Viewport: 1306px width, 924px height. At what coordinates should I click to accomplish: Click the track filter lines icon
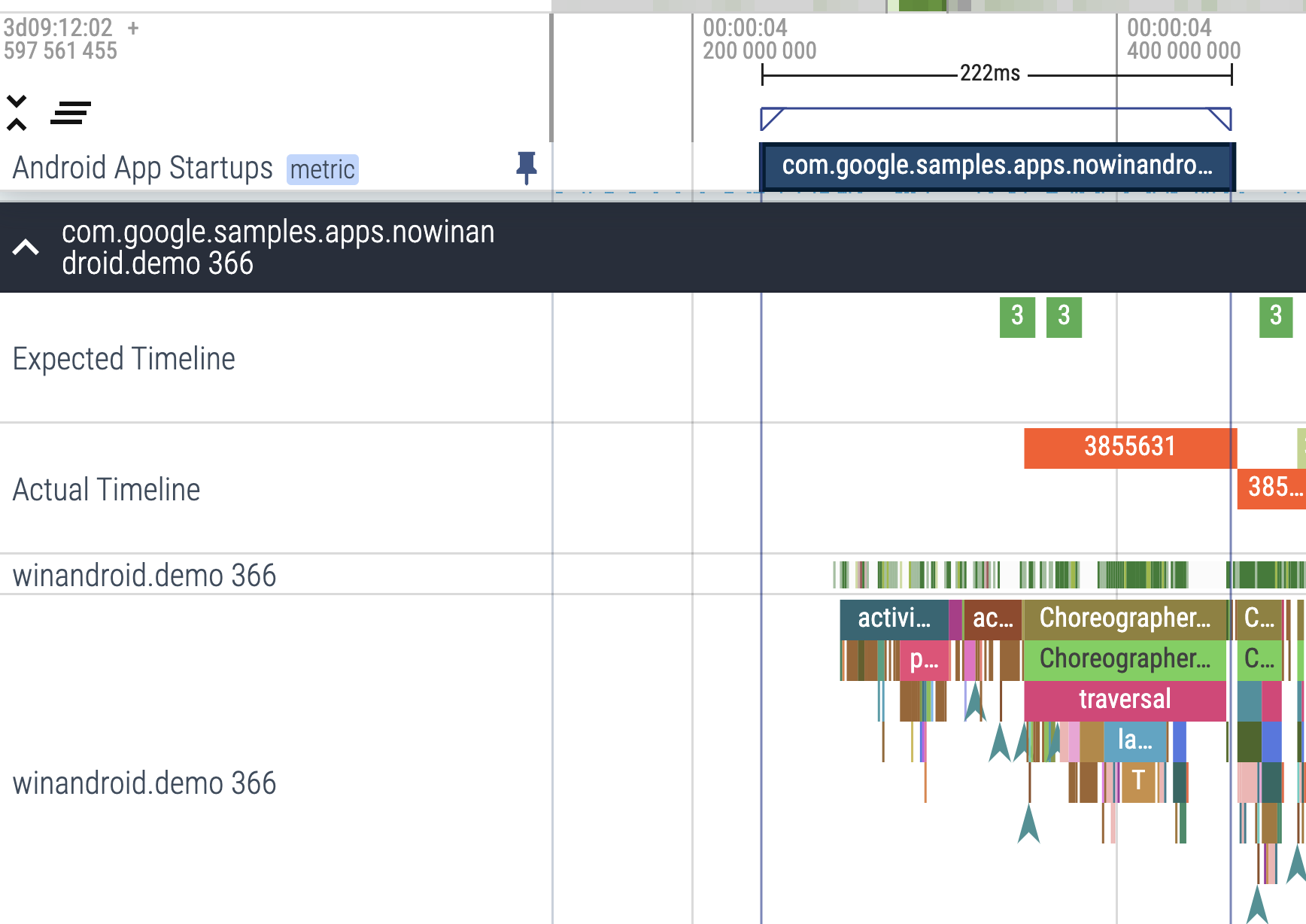click(70, 113)
